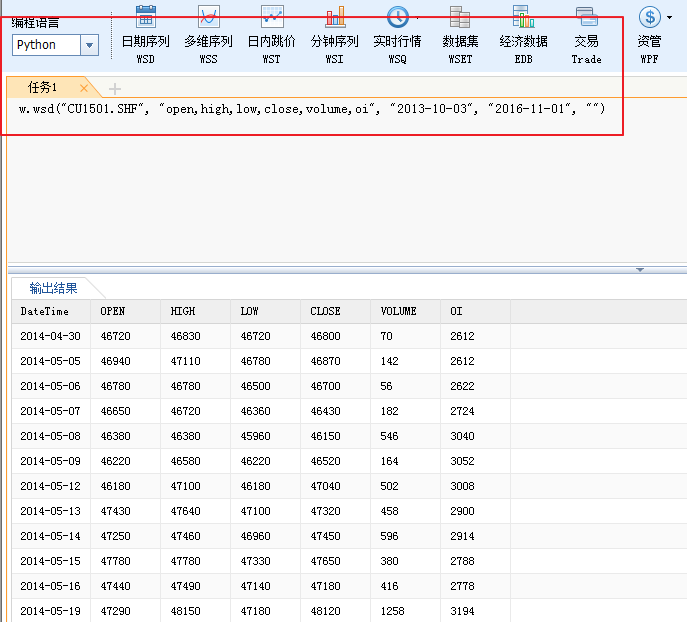Open the WSD date sequence tool

point(145,35)
